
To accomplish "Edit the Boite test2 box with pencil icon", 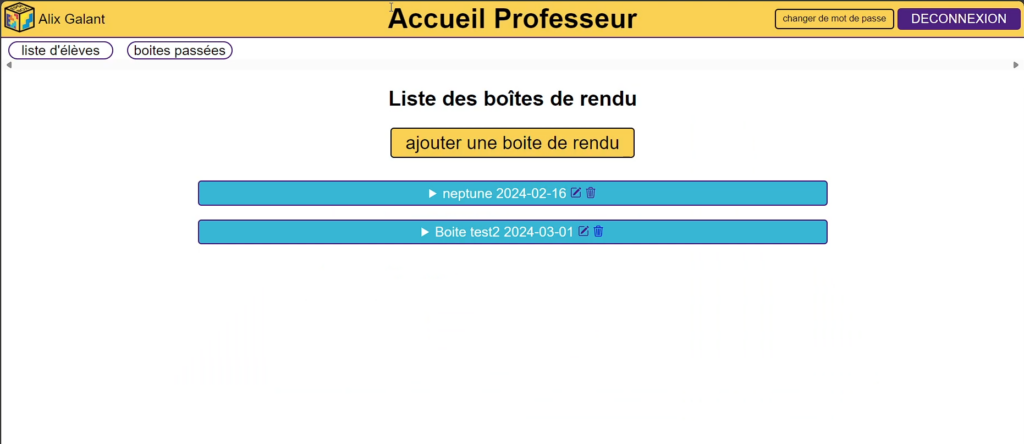I will point(584,231).
